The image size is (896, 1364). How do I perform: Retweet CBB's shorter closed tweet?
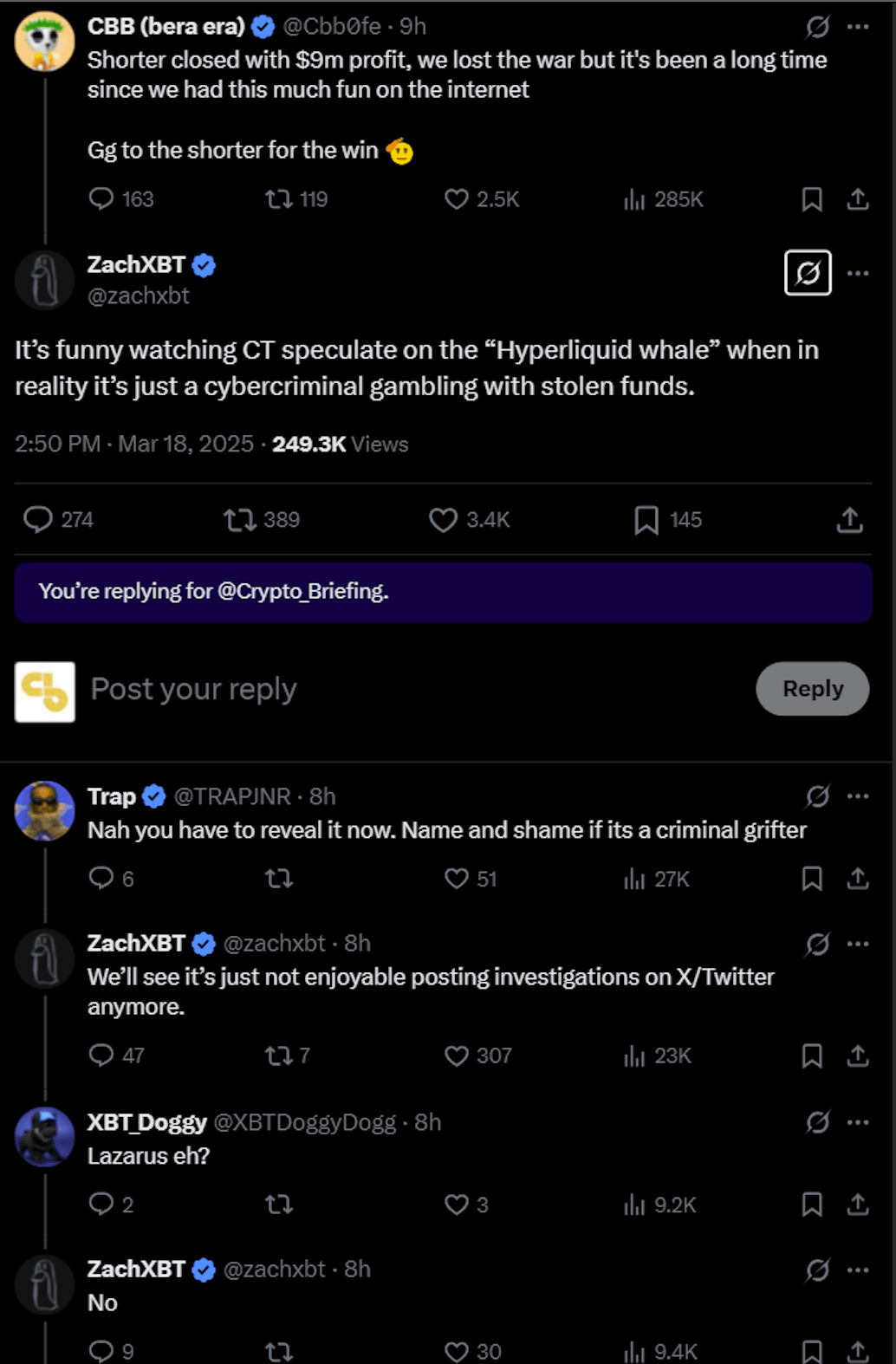tap(279, 199)
